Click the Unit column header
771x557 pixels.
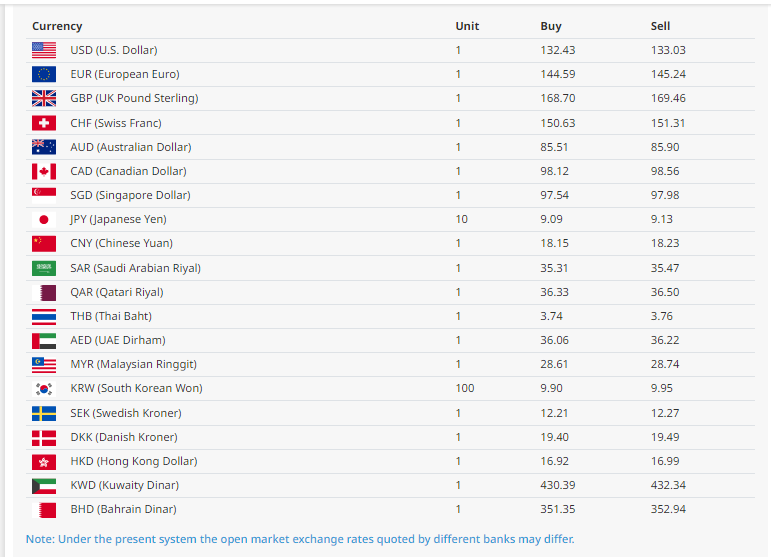(x=467, y=26)
